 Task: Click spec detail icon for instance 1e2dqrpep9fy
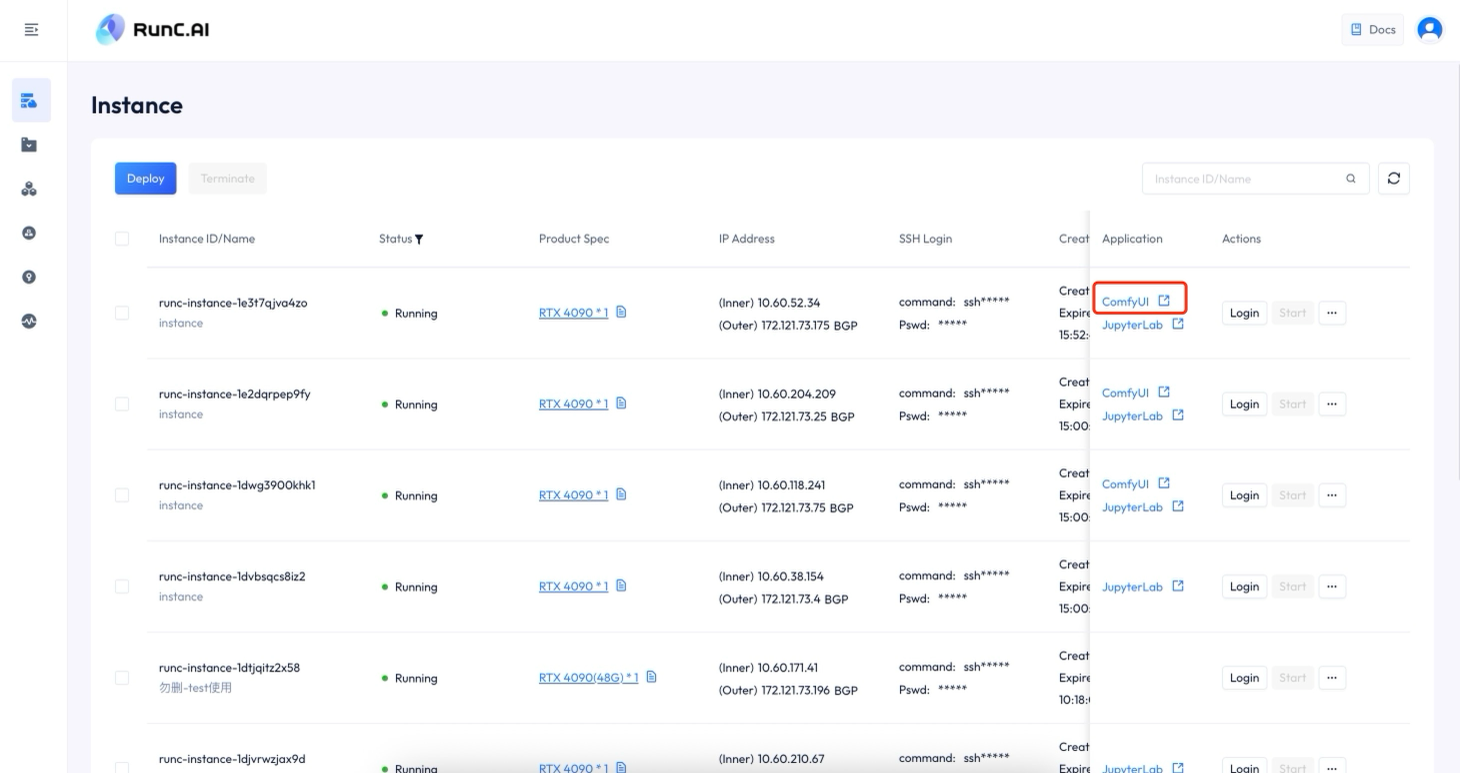tap(621, 403)
